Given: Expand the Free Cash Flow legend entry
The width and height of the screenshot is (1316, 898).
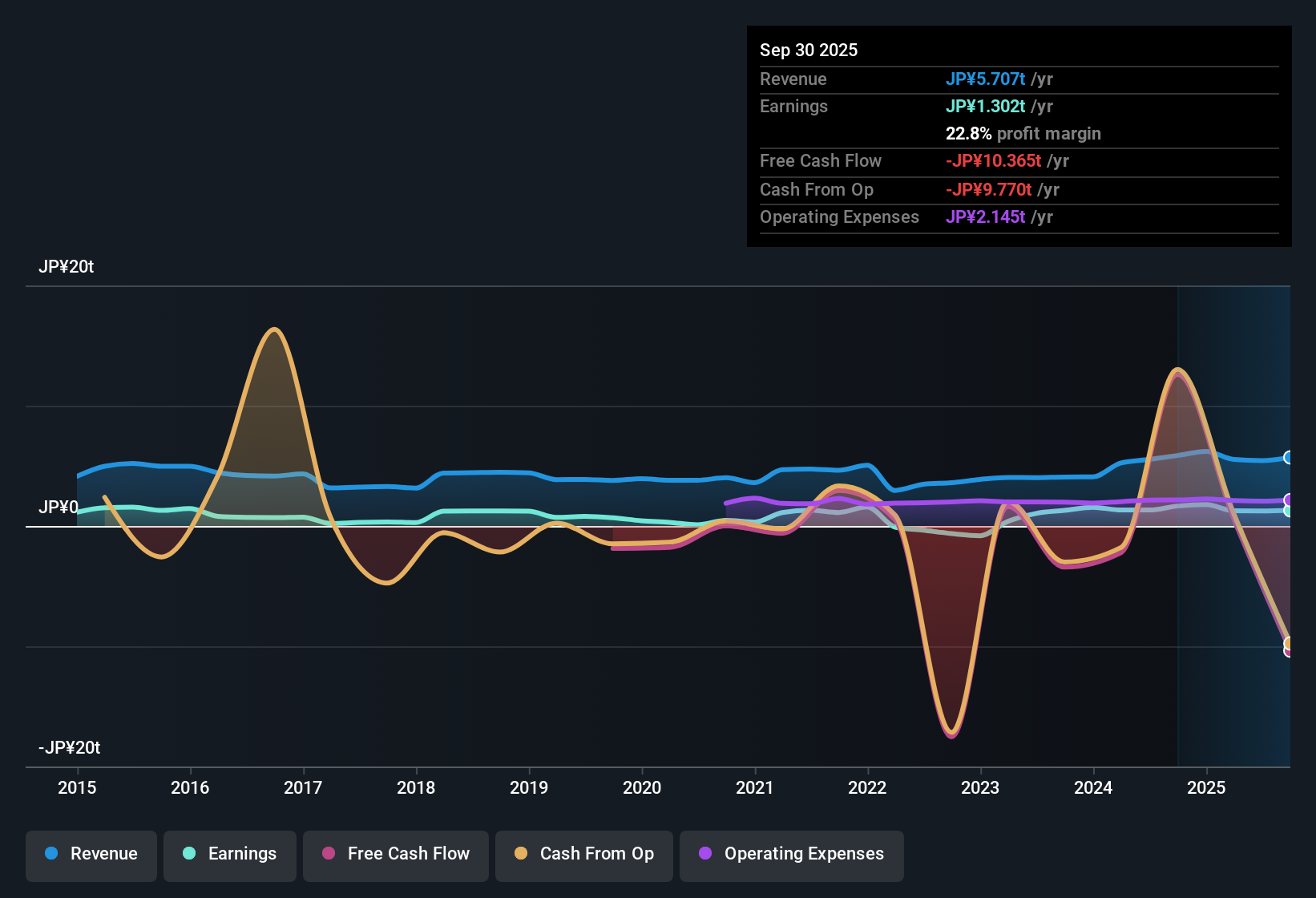Looking at the screenshot, I should [x=395, y=855].
